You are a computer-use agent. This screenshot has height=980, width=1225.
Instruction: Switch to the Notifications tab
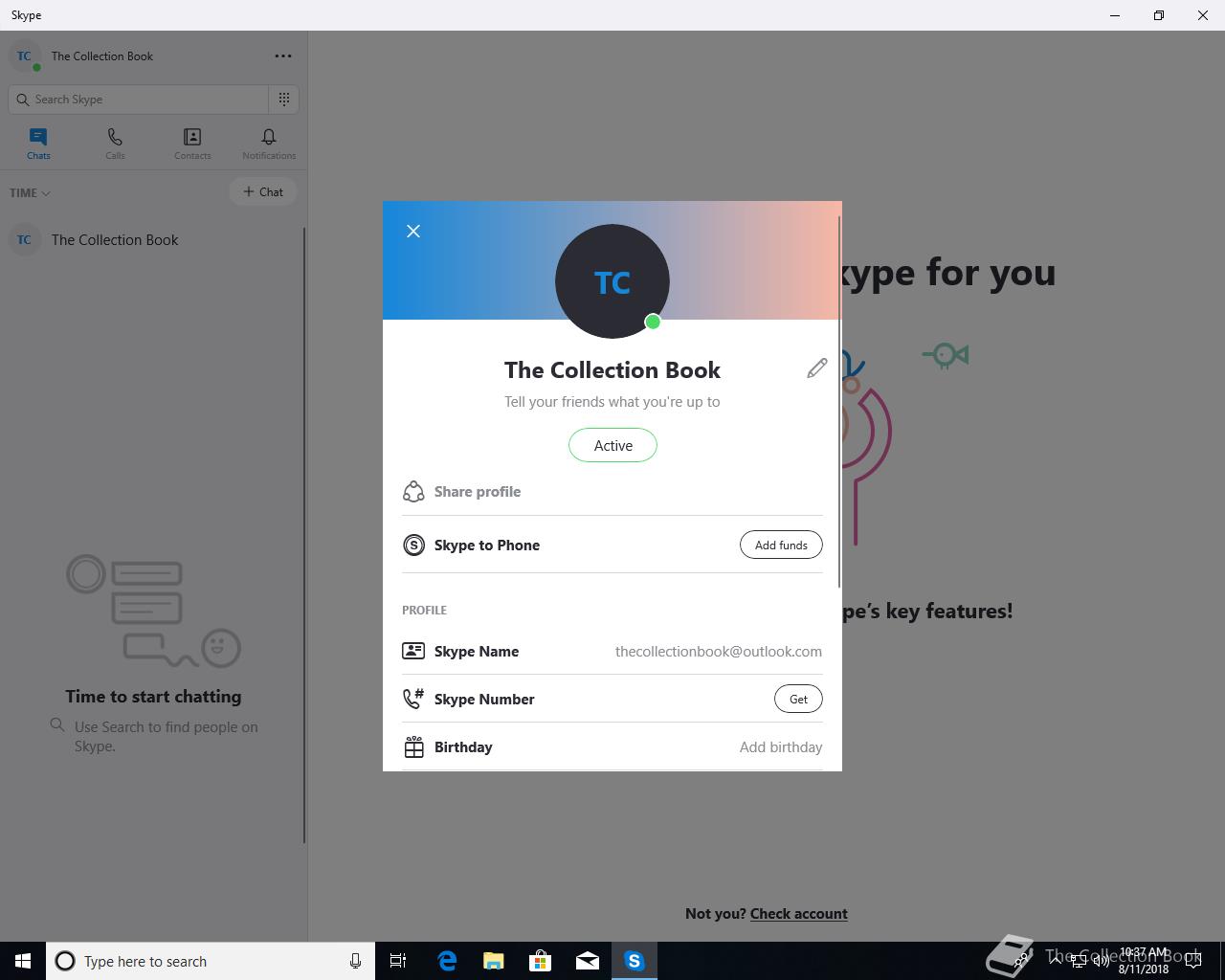pyautogui.click(x=269, y=144)
